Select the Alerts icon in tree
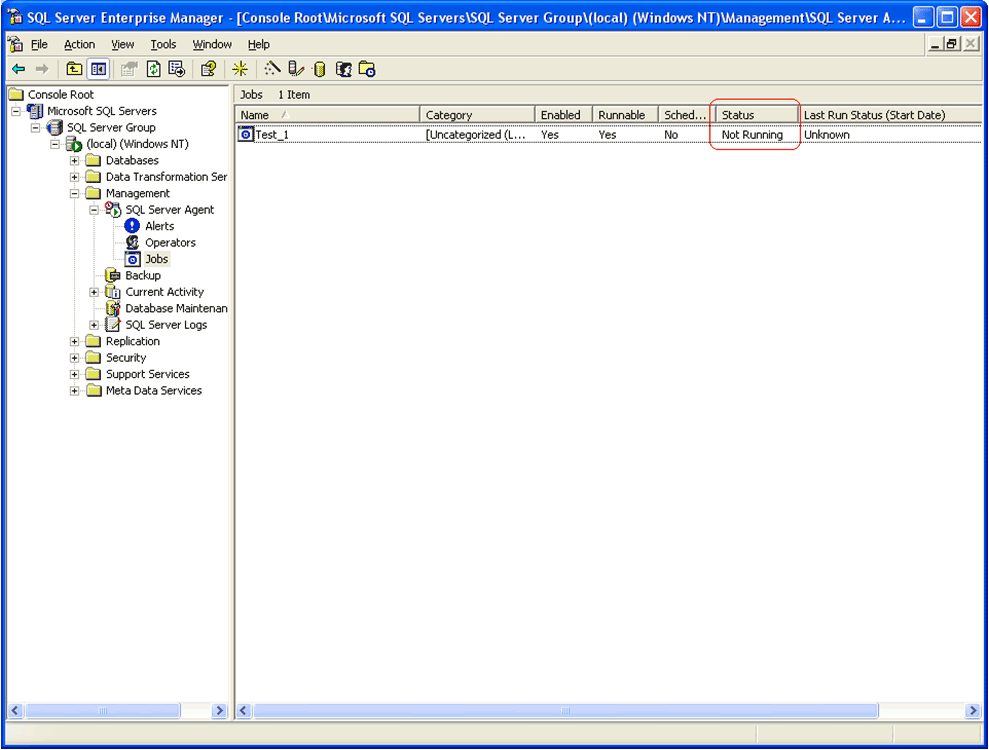The width and height of the screenshot is (989, 750). coord(132,226)
